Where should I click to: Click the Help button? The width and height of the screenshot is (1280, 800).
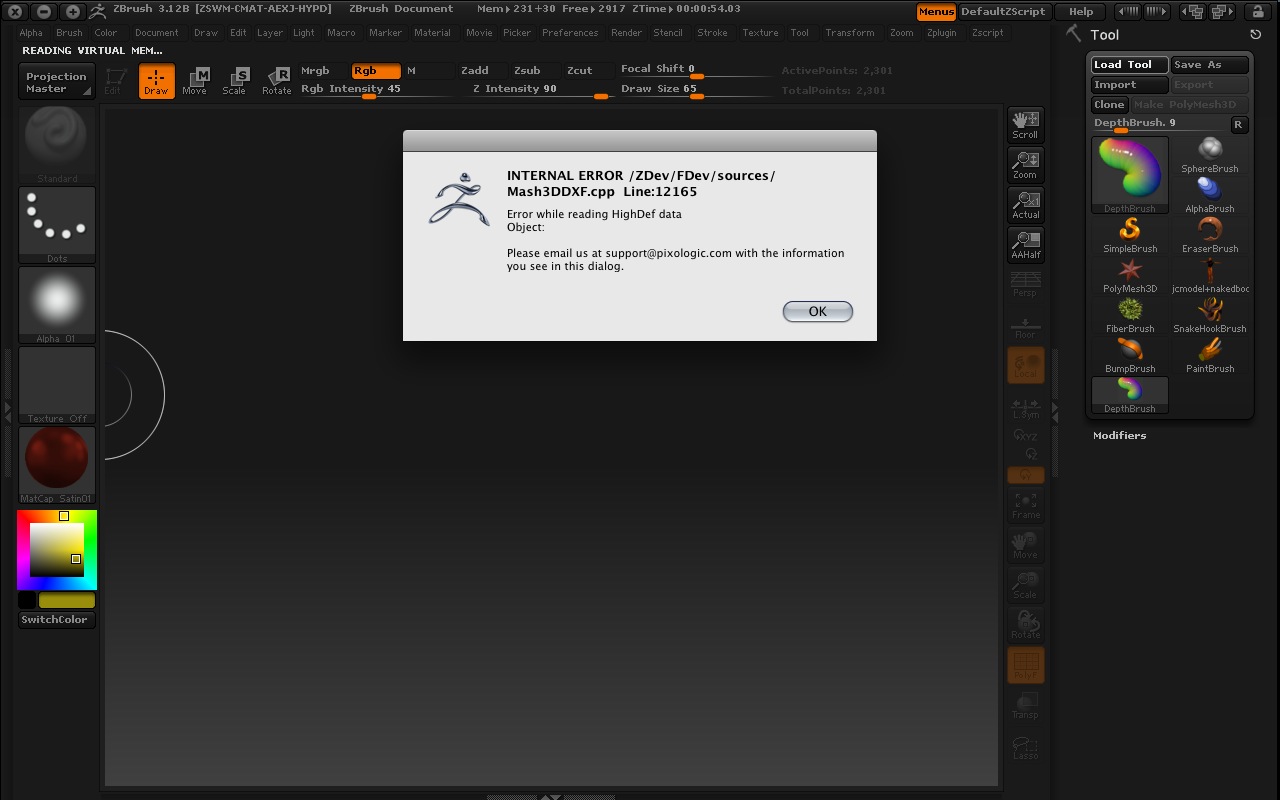pyautogui.click(x=1081, y=12)
